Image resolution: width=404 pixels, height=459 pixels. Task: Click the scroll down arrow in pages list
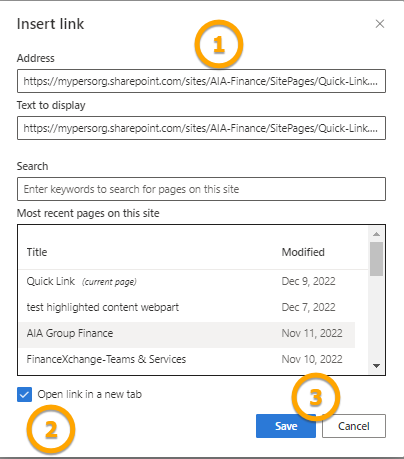click(x=376, y=366)
